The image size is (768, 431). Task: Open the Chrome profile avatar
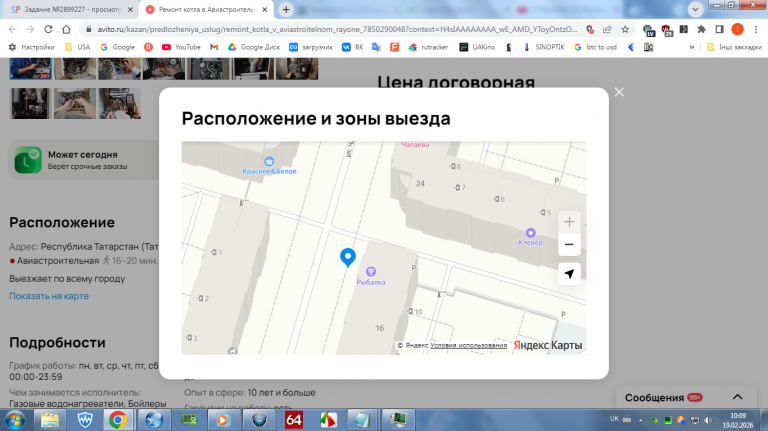737,29
